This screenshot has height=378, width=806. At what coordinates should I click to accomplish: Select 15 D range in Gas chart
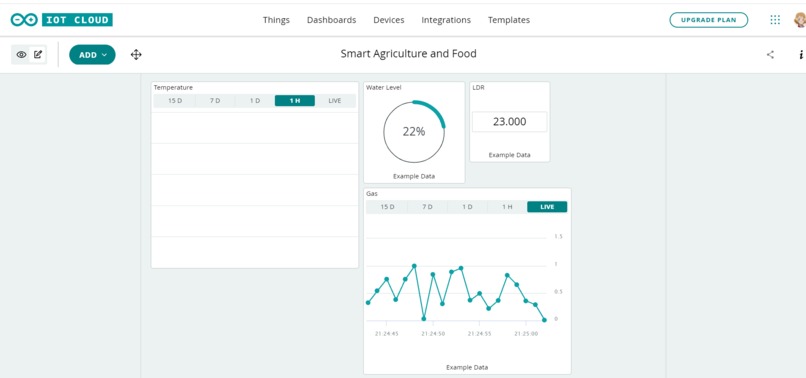(x=387, y=207)
